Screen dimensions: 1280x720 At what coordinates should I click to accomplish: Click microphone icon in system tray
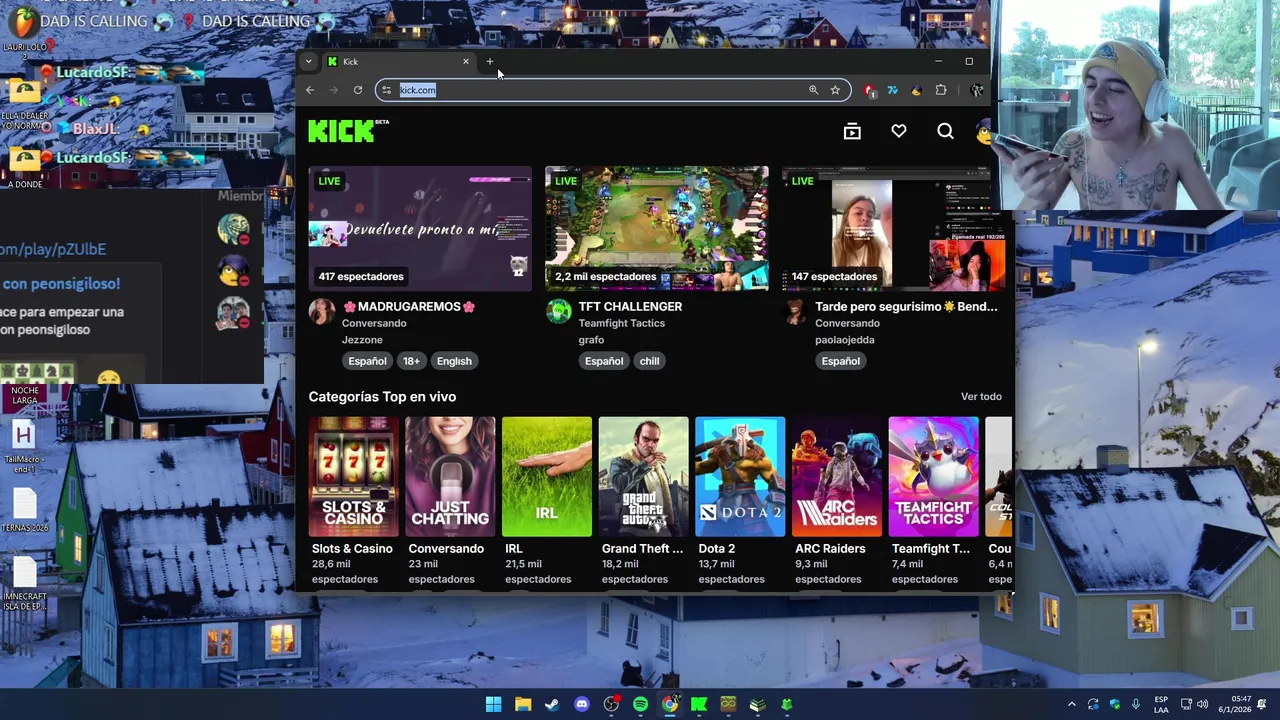click(x=1137, y=704)
